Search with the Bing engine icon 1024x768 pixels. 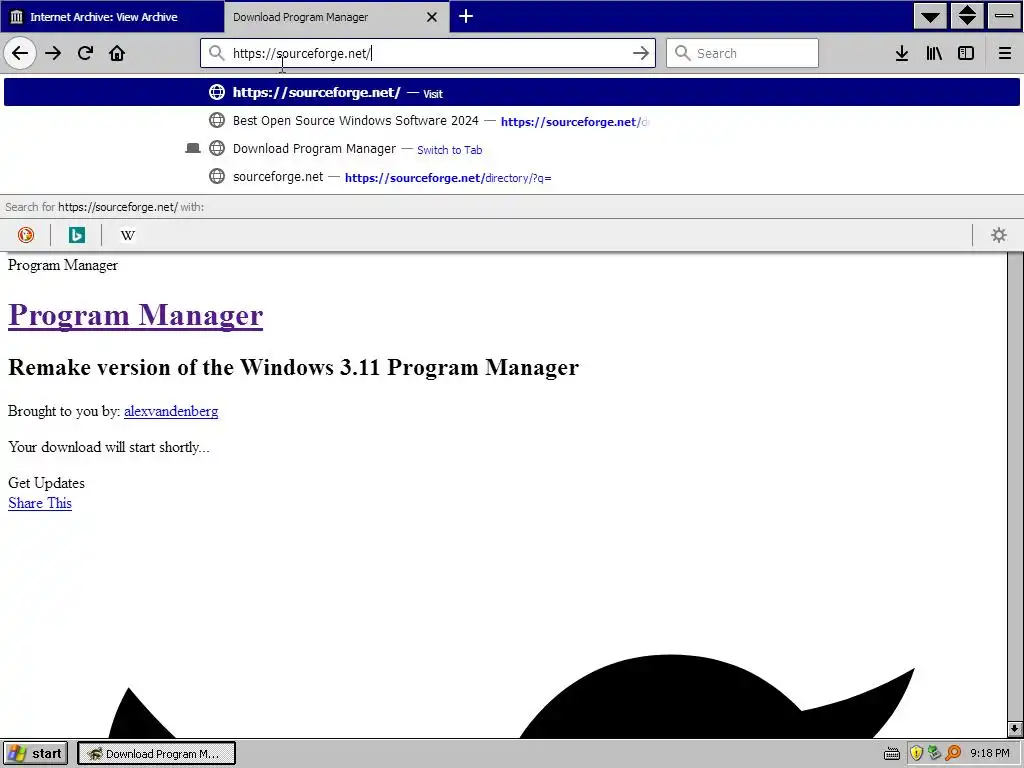[76, 235]
